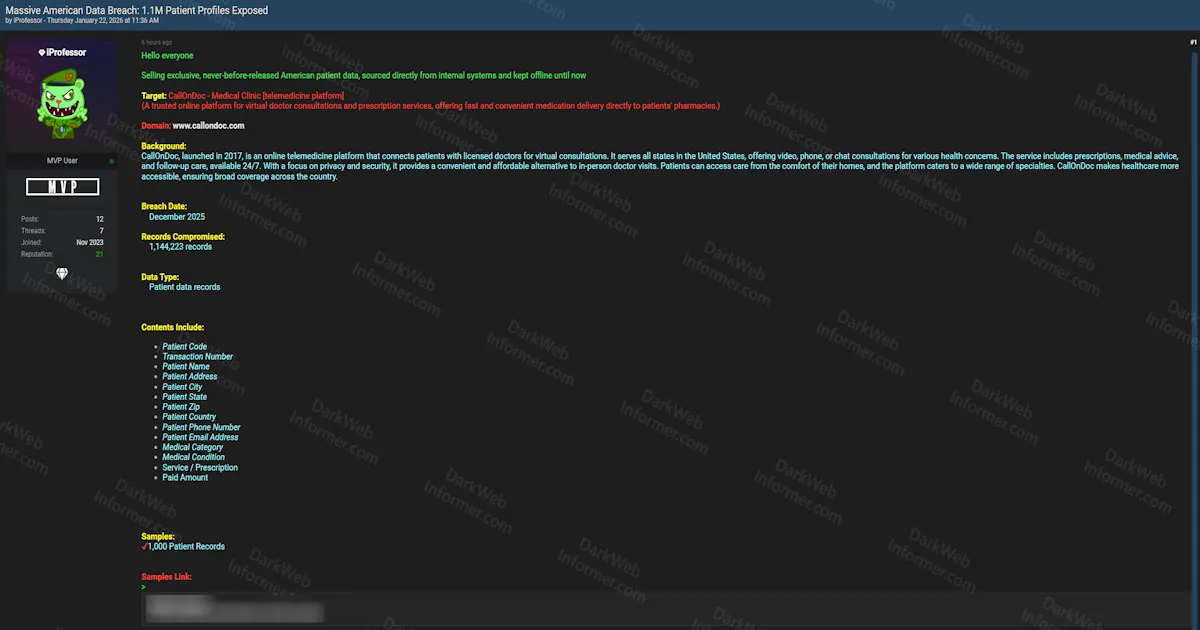Viewport: 1200px width, 630px height.
Task: Click the post number icon at top right
Action: [x=1191, y=42]
